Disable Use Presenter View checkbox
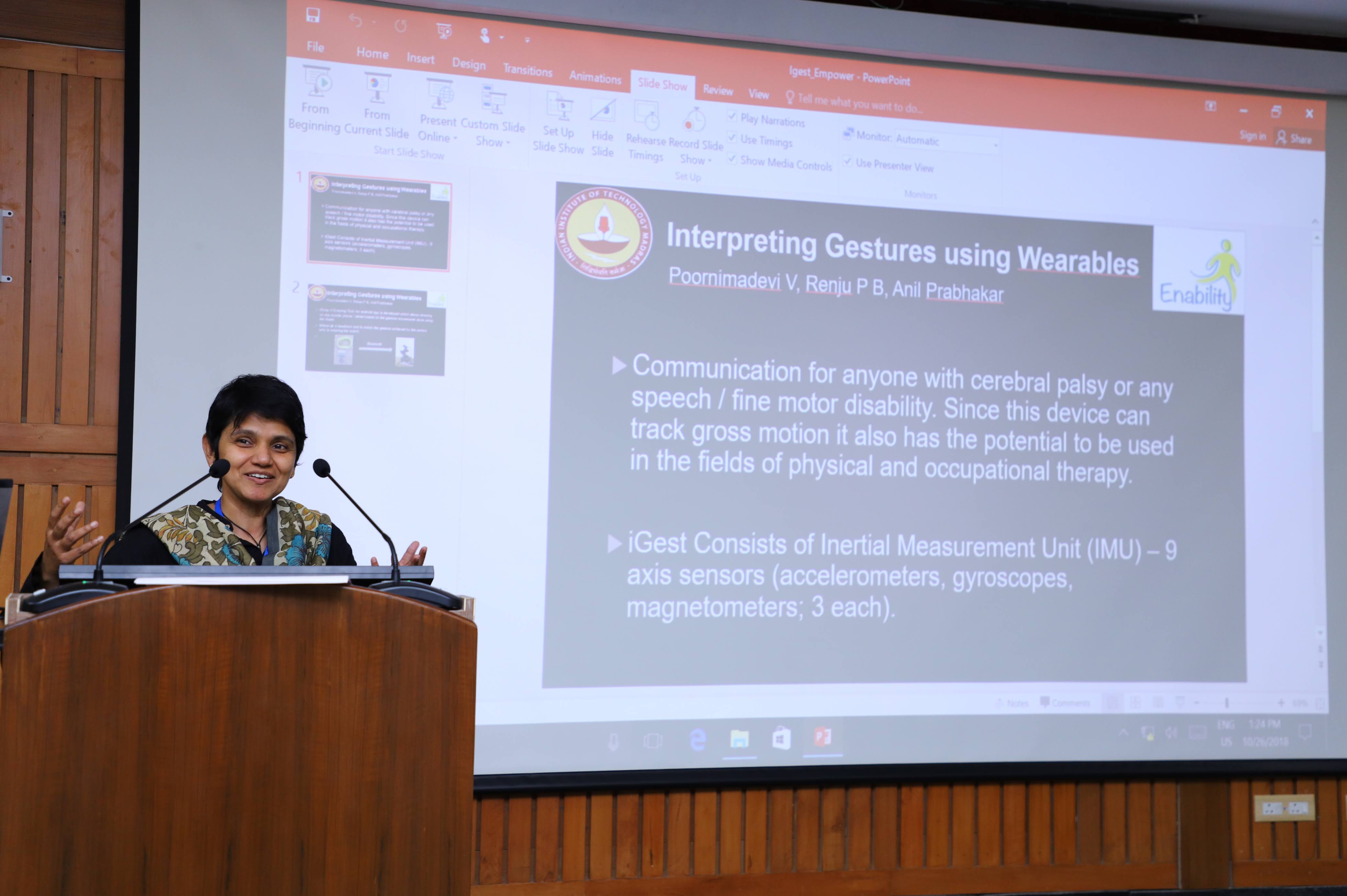 click(x=847, y=161)
